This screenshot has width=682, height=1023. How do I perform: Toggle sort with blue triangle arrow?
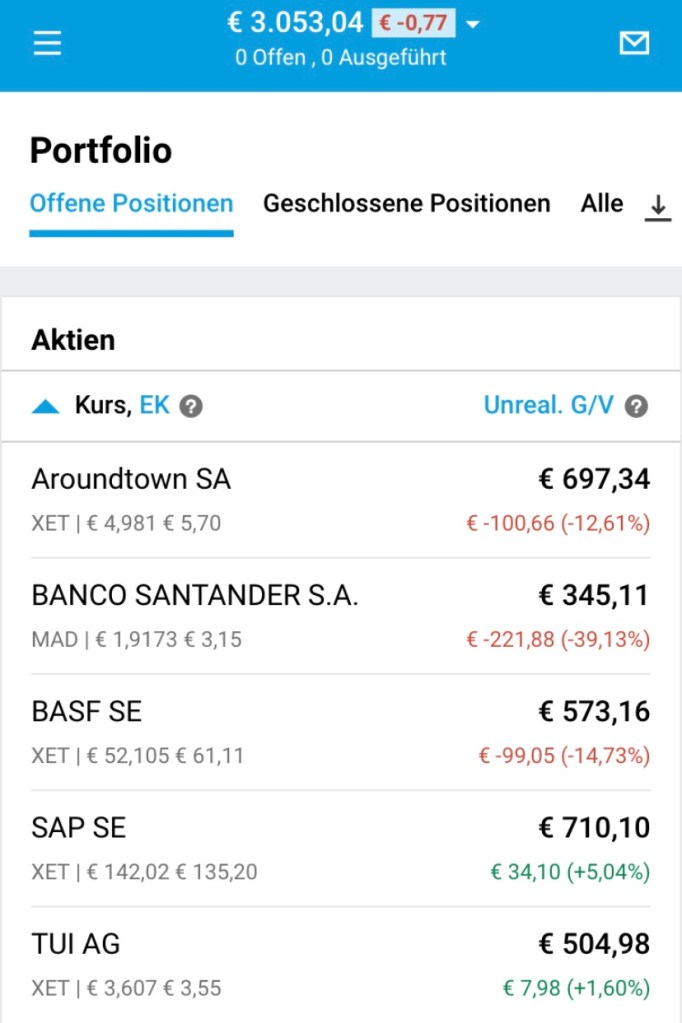[46, 406]
